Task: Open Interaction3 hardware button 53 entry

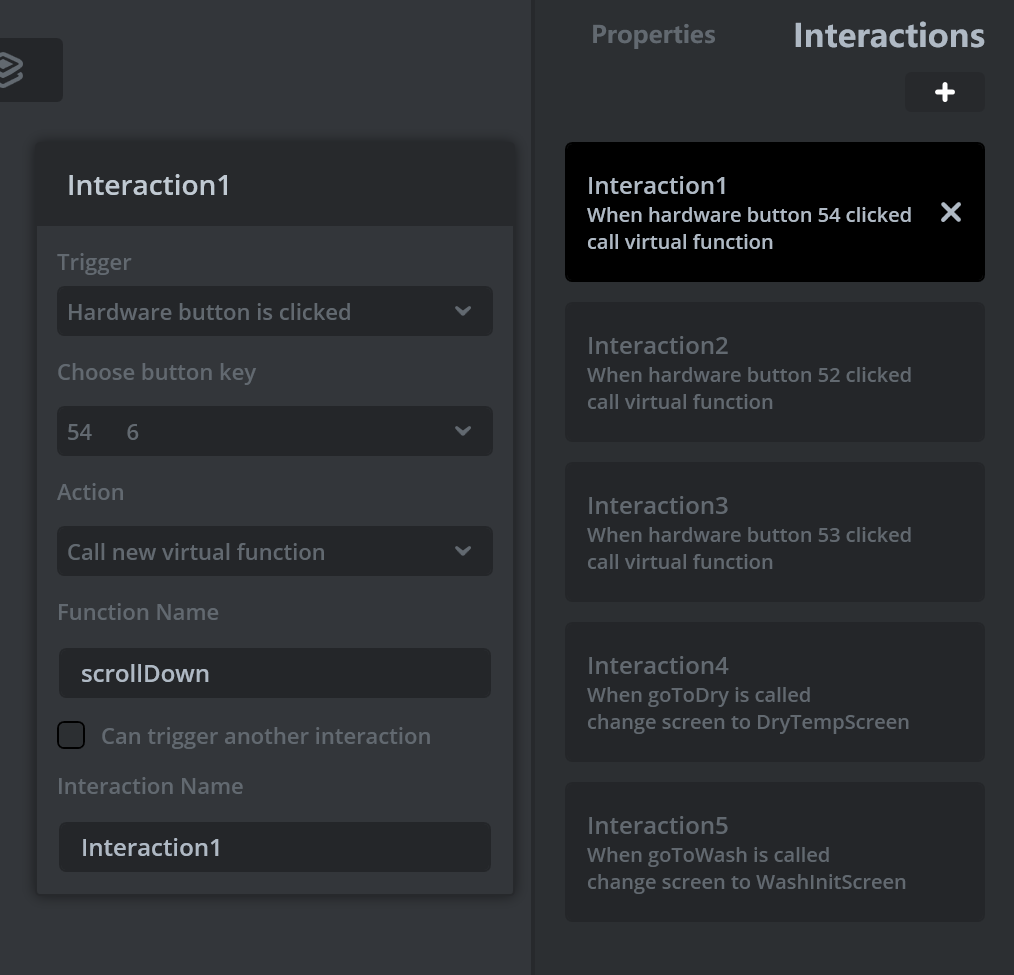Action: 774,532
